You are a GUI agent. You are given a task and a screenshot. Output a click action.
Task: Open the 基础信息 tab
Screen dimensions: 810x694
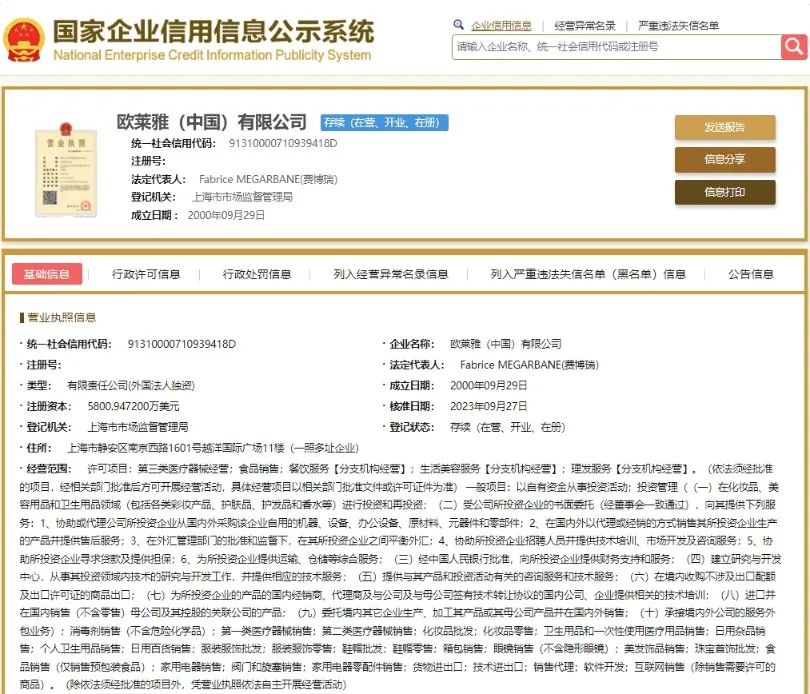pyautogui.click(x=47, y=274)
